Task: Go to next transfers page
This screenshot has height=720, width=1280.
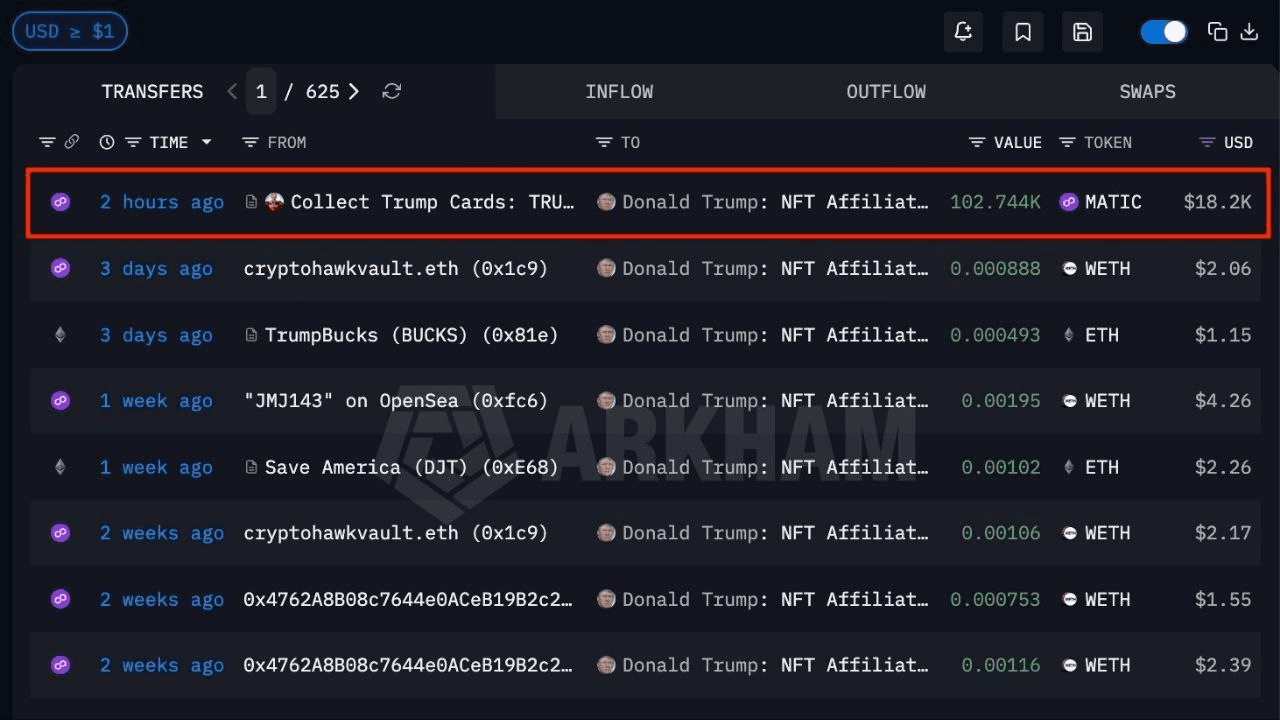Action: (354, 92)
